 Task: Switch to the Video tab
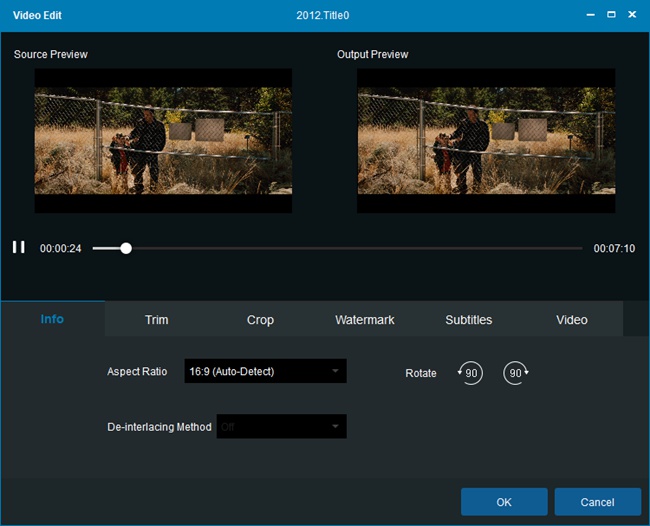(572, 320)
